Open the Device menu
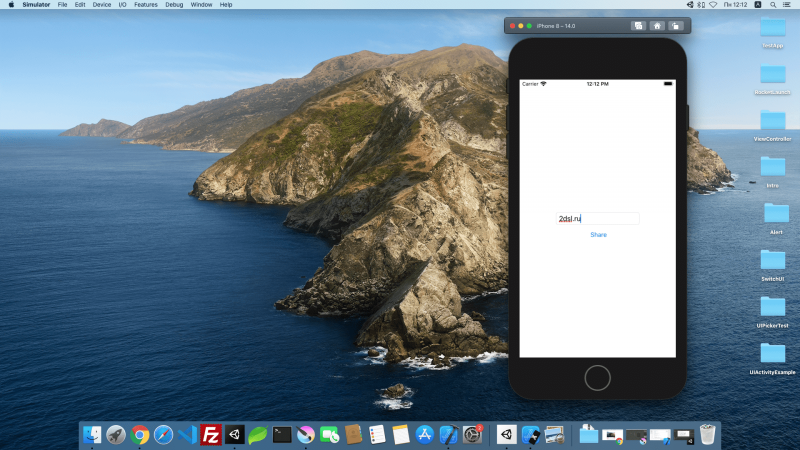This screenshot has height=450, width=800. (102, 5)
